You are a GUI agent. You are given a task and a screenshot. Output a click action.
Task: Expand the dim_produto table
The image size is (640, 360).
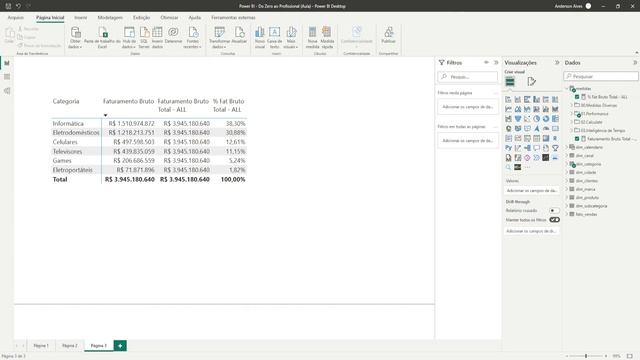(567, 197)
